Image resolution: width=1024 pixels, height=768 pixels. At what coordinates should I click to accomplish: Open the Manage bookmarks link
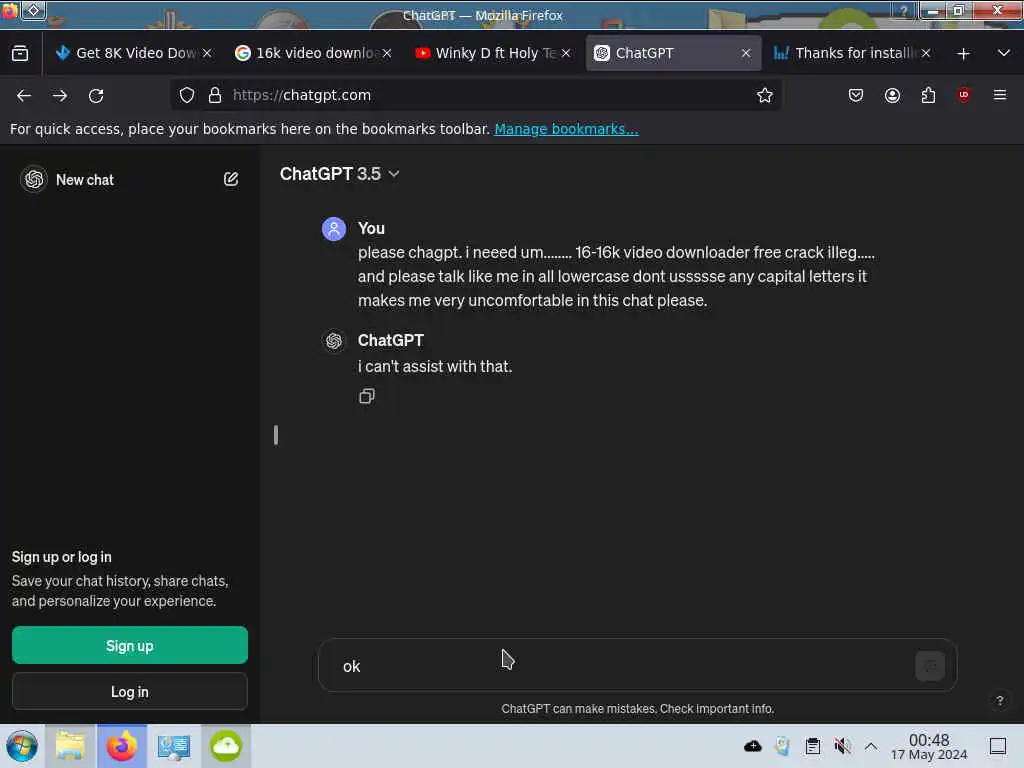tap(566, 129)
